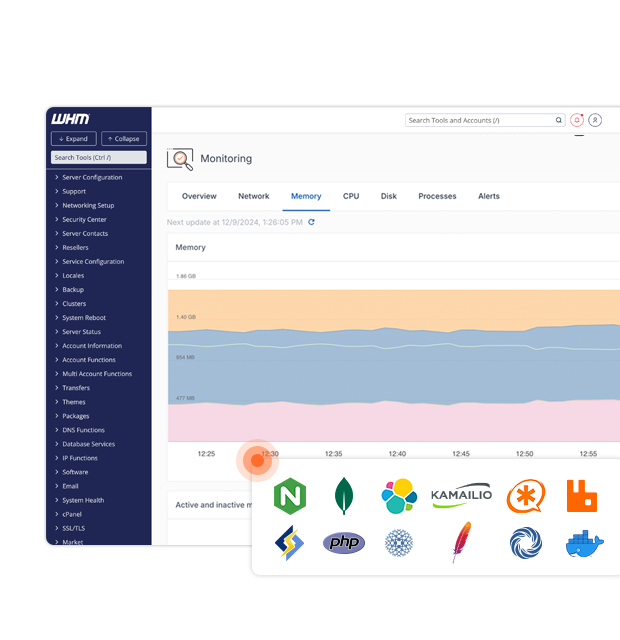Select the NGINX logo icon
Screen dimensions: 620x640
[x=290, y=496]
